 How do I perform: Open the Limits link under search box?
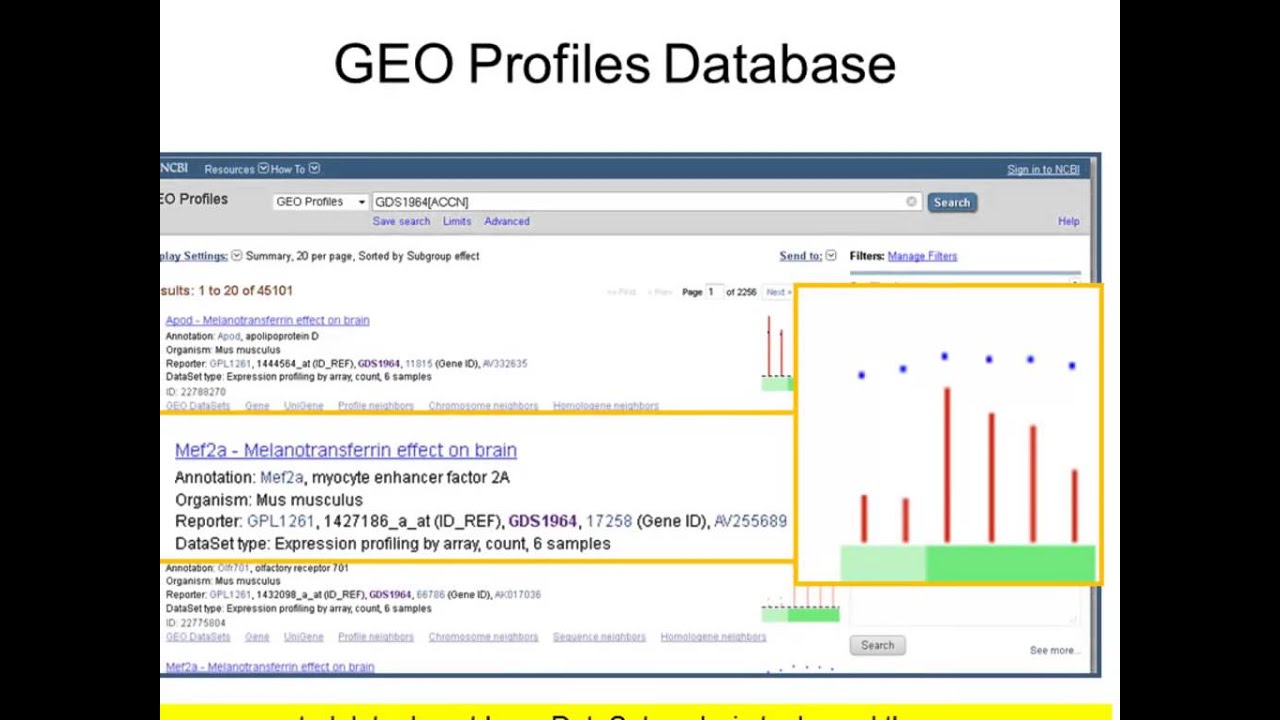(457, 221)
